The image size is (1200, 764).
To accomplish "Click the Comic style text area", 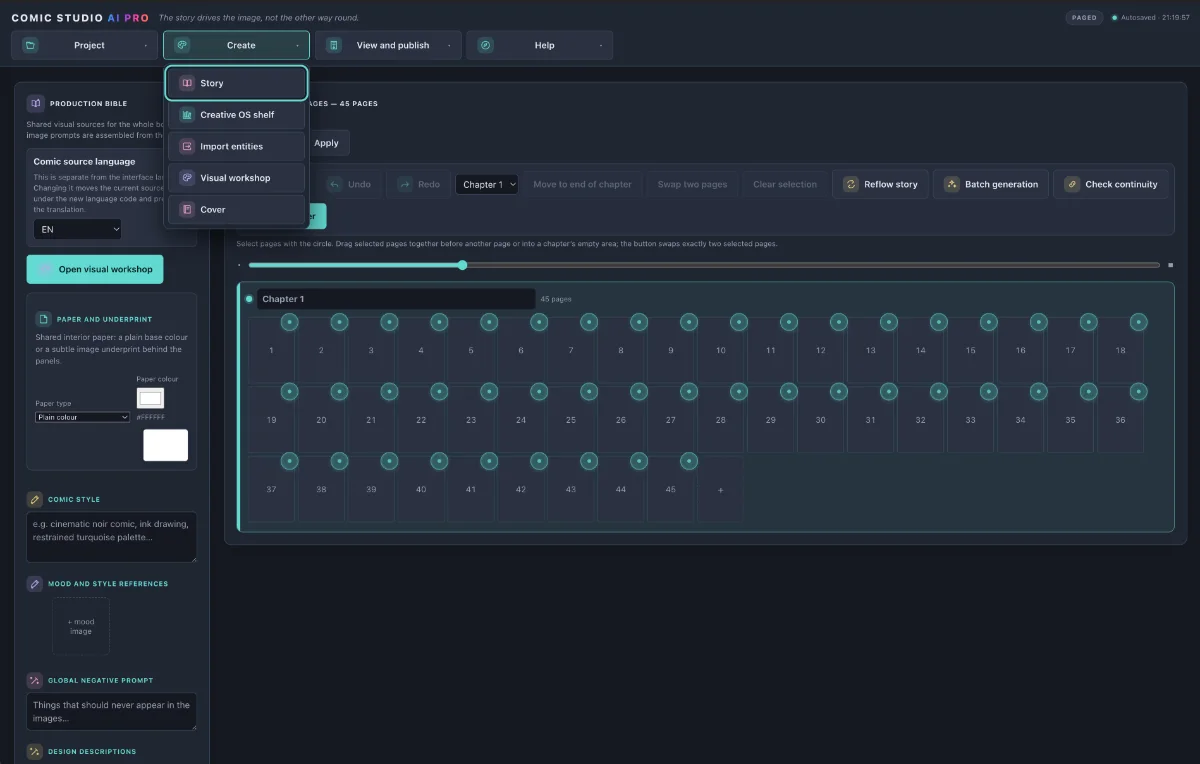I will point(112,537).
